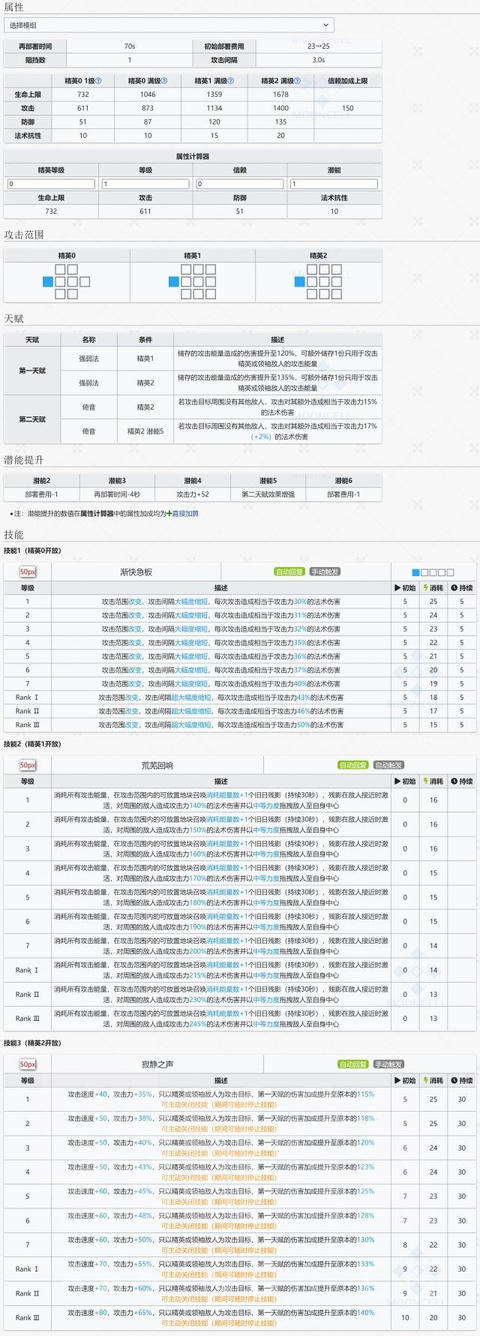Open the 选择模组 module dropdown
This screenshot has width=480, height=1336.
click(x=170, y=24)
